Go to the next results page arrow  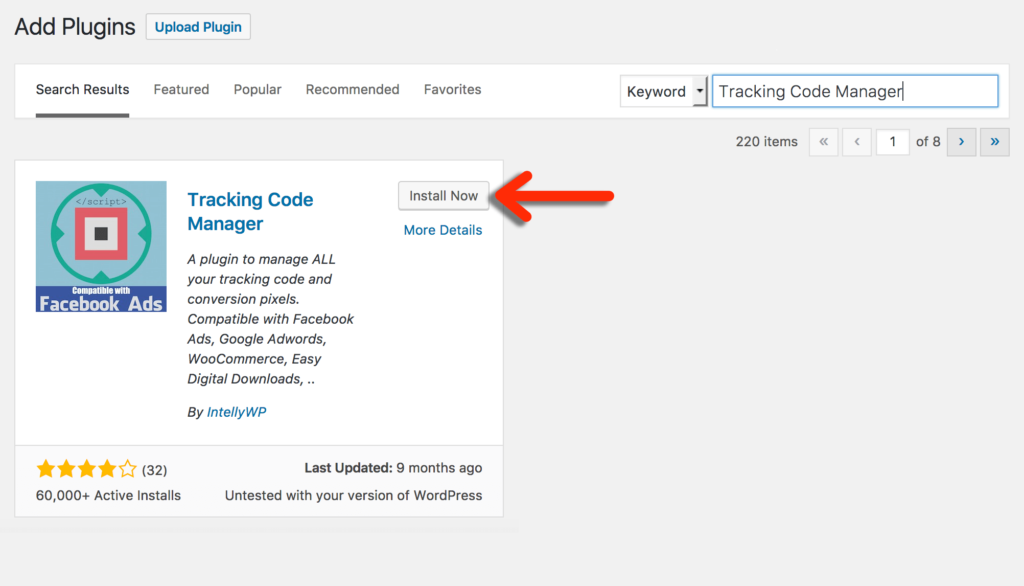click(961, 142)
